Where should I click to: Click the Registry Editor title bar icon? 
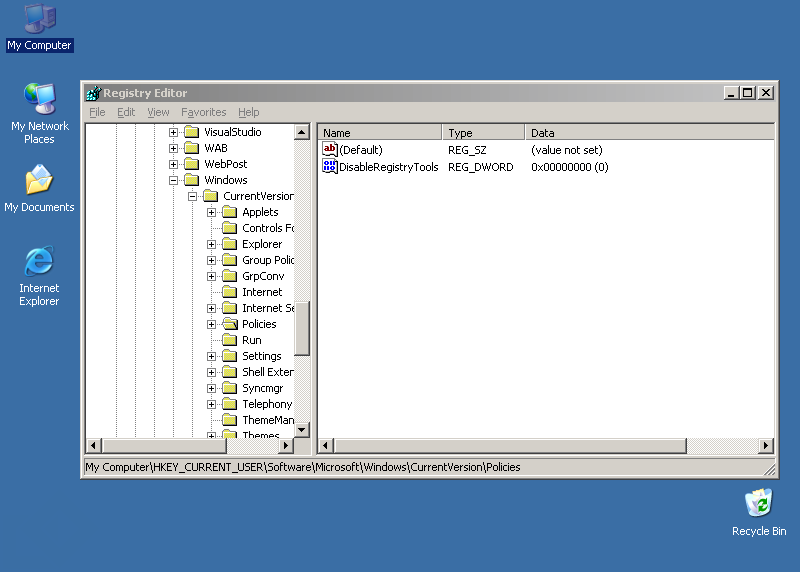point(93,93)
